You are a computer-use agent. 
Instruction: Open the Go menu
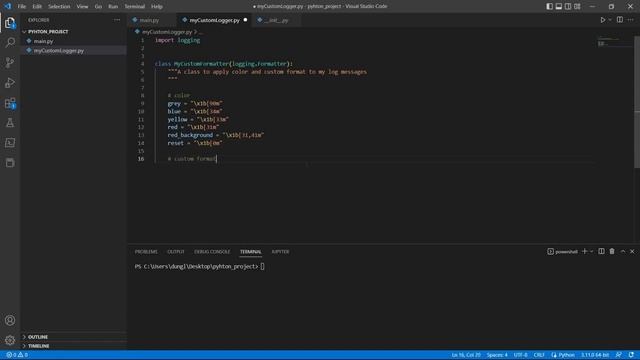[98, 7]
